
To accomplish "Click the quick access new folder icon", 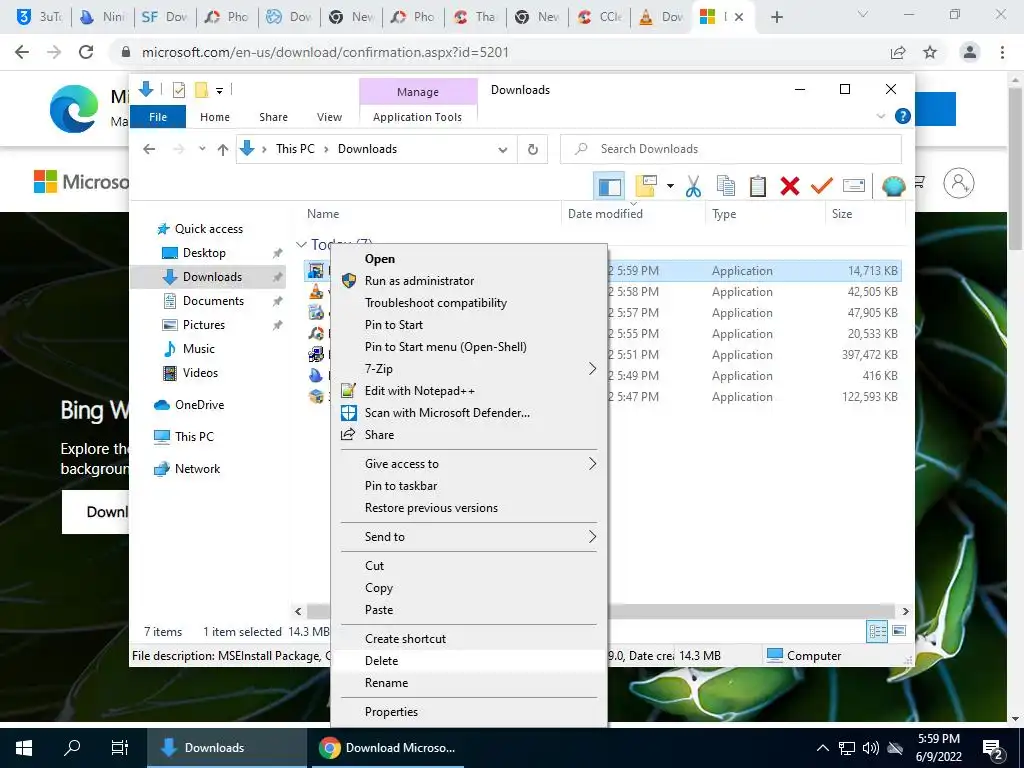I will click(x=202, y=90).
